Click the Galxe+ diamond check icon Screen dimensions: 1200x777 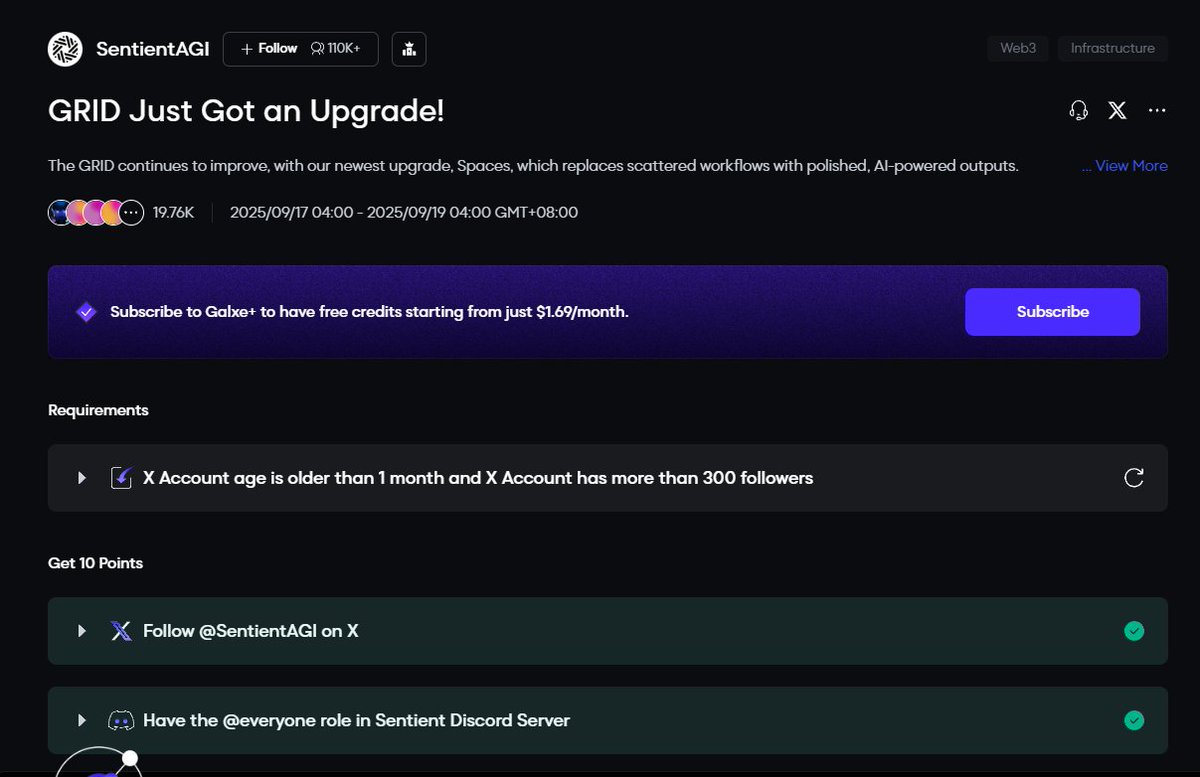point(86,312)
